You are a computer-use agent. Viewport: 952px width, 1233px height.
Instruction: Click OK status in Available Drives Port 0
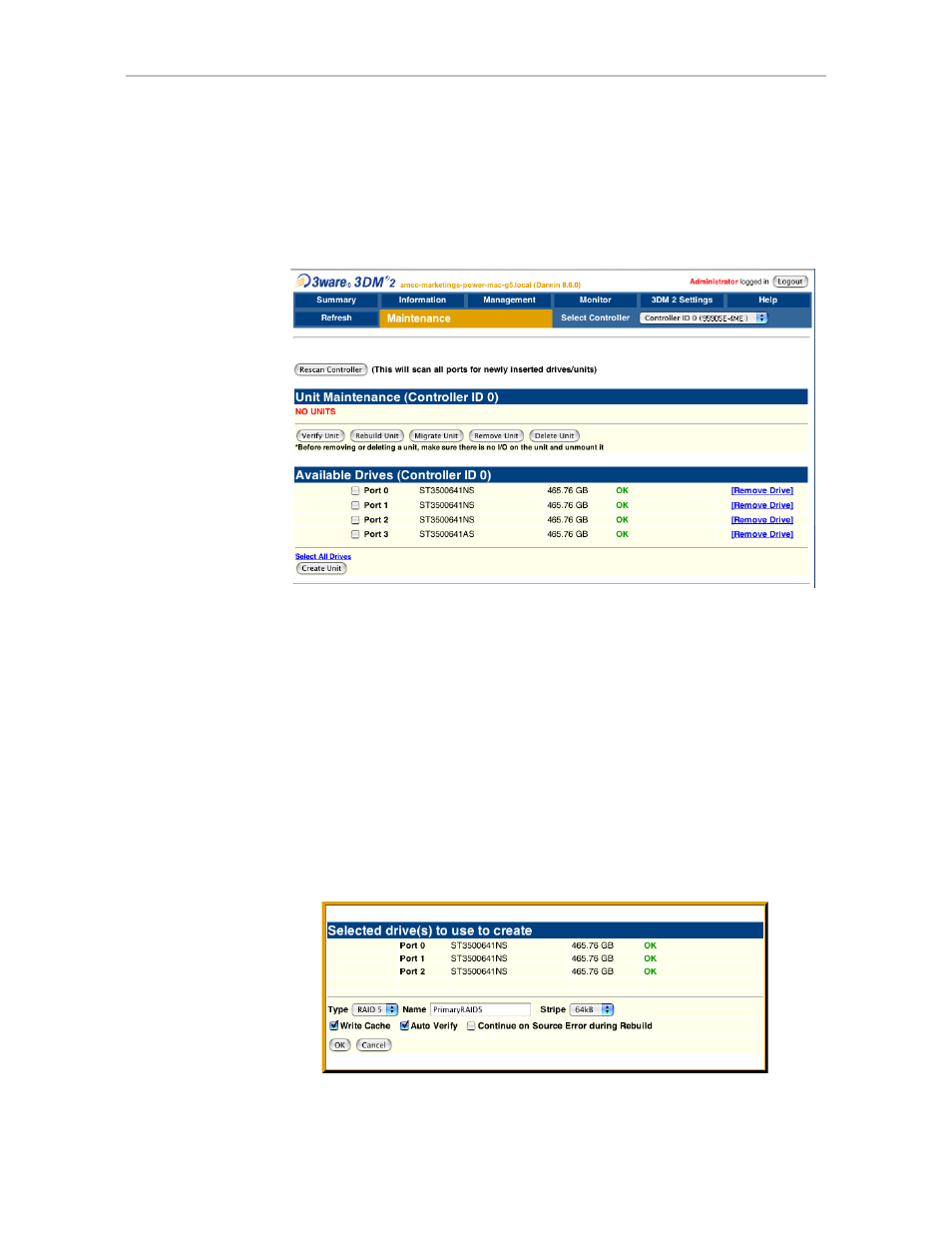(x=622, y=490)
